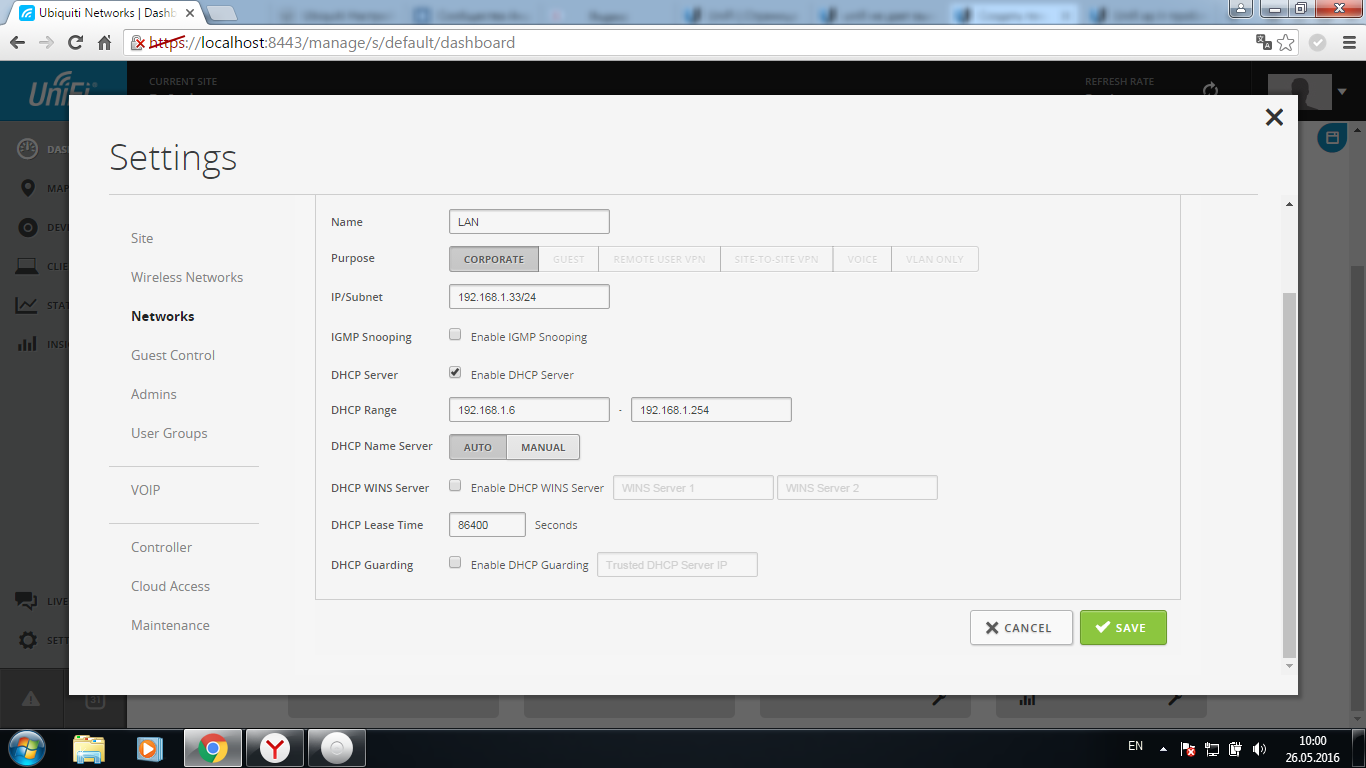Enable DHCP WINS Server checkbox
1366x768 pixels.
(455, 486)
